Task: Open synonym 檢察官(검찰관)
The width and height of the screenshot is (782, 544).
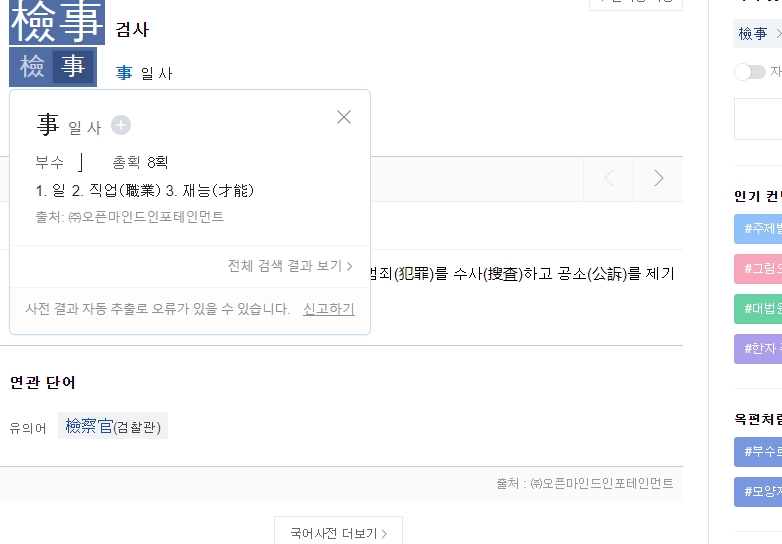Action: (113, 426)
